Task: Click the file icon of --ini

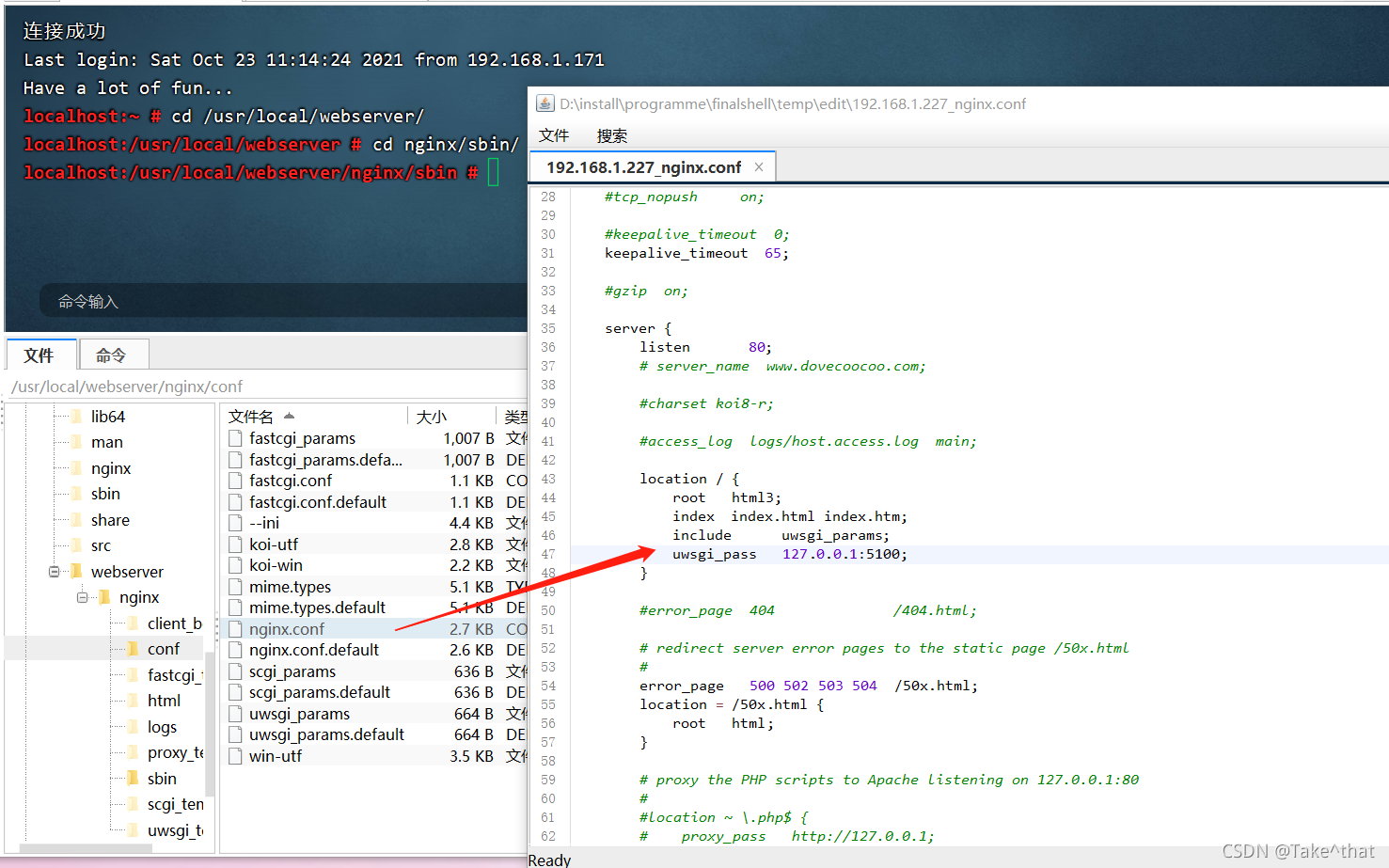Action: 235,523
